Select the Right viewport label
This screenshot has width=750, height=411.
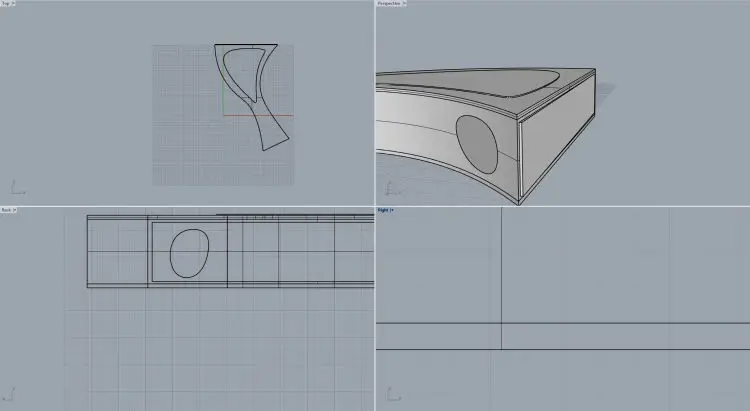(x=382, y=210)
